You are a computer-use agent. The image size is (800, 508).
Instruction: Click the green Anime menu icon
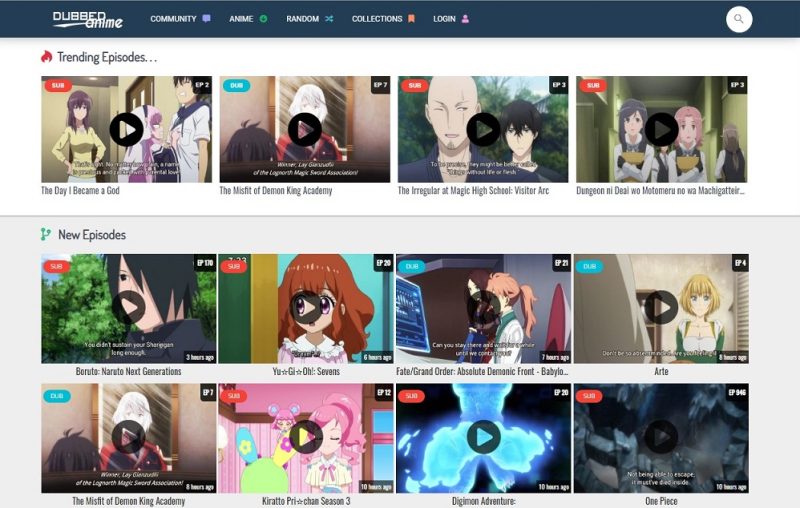click(x=263, y=19)
